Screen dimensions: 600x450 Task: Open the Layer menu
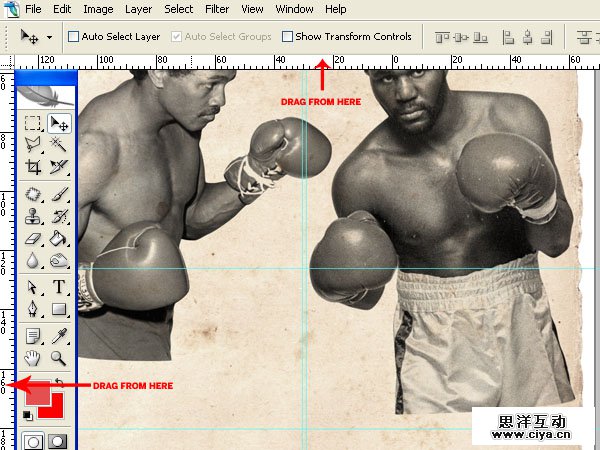tap(139, 9)
